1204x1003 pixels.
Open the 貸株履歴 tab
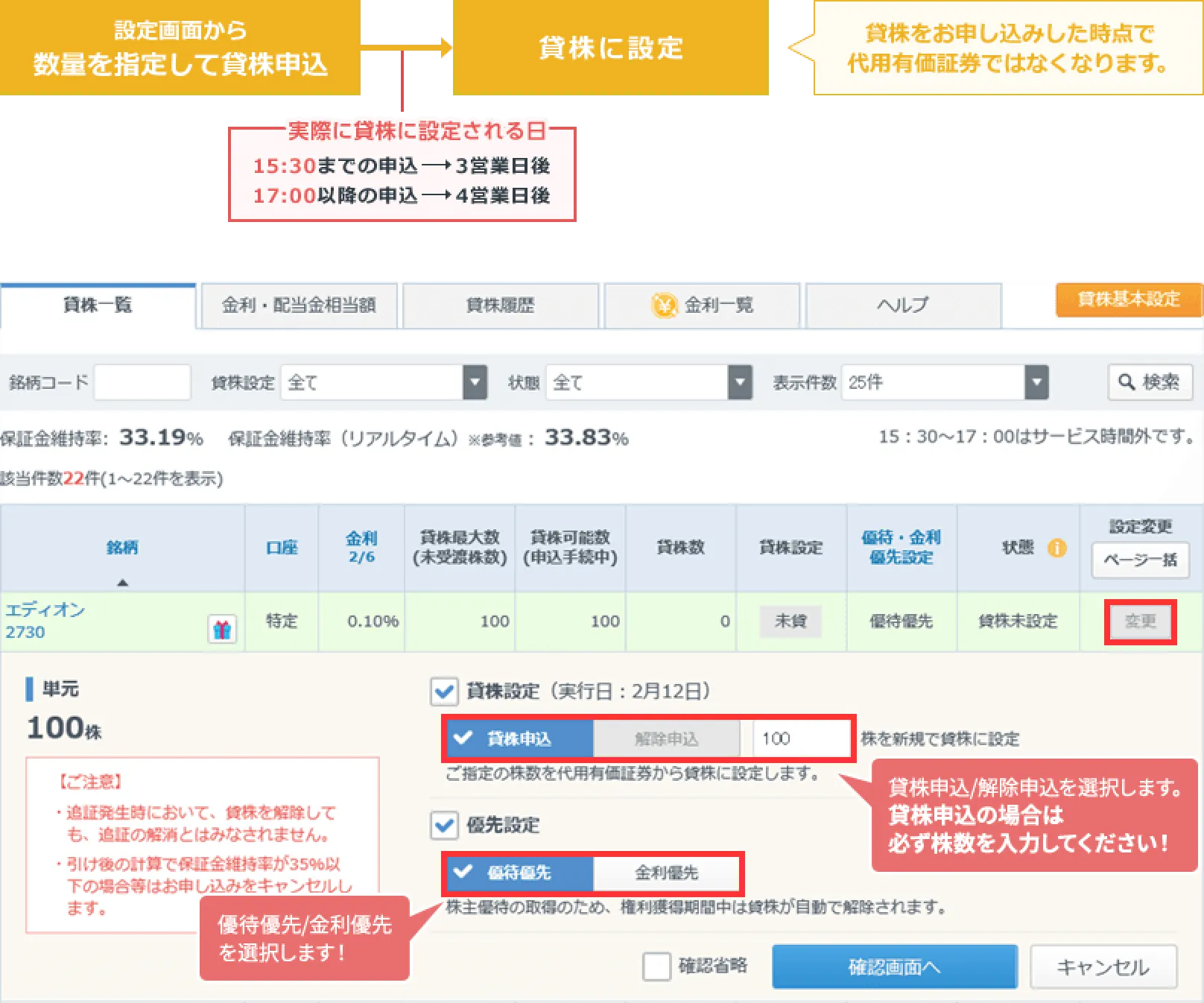(x=500, y=306)
